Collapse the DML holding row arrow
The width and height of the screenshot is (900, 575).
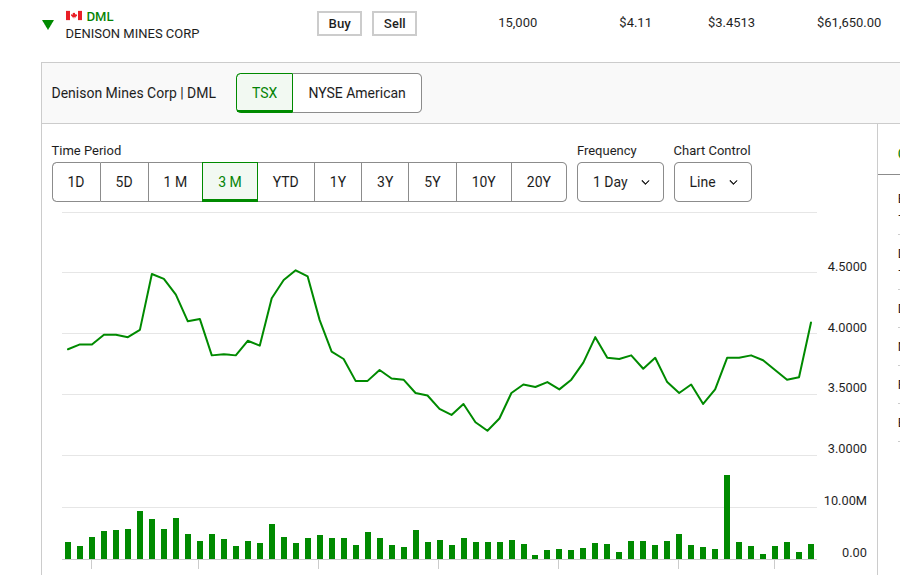[48, 25]
